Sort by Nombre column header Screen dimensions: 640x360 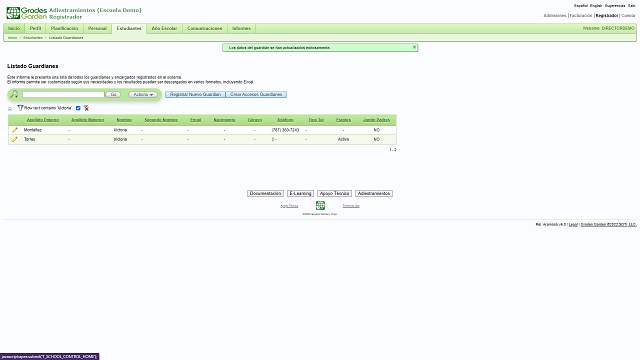(124, 120)
